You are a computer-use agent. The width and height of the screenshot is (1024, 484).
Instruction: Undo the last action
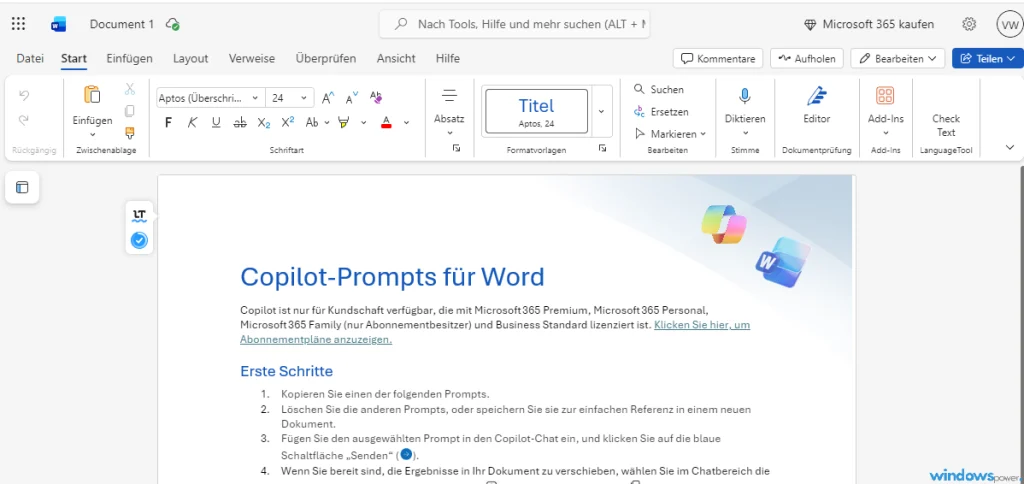click(24, 95)
